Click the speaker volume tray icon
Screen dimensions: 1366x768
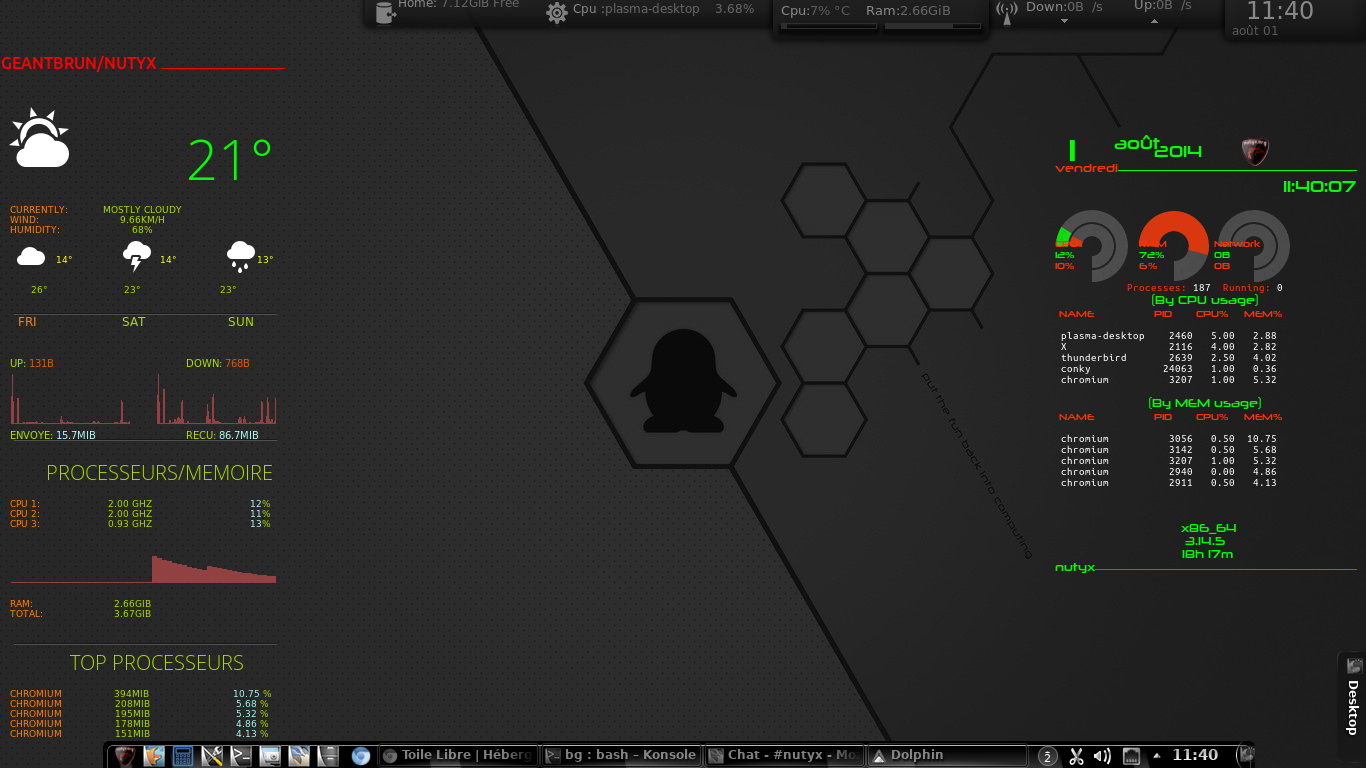[x=1103, y=756]
